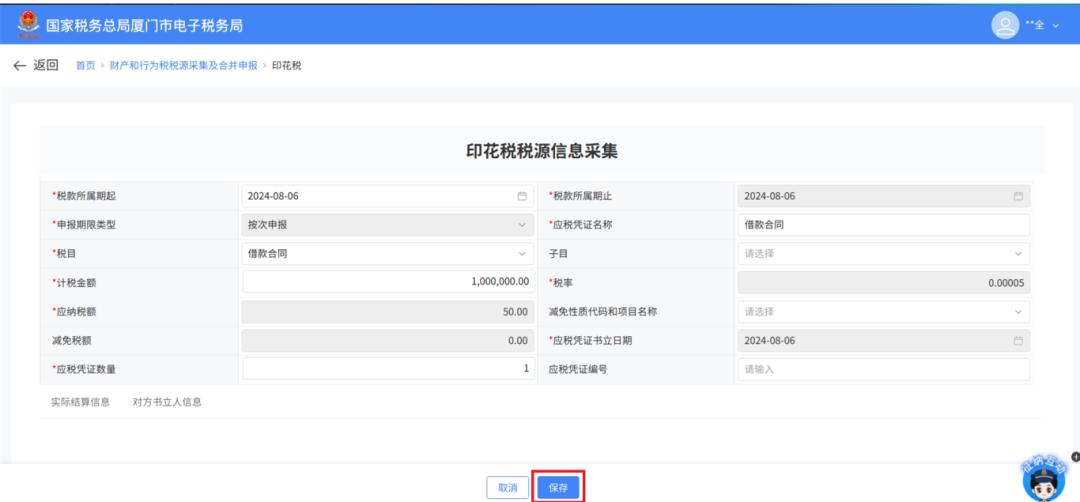Click the 税率 value field

[884, 282]
